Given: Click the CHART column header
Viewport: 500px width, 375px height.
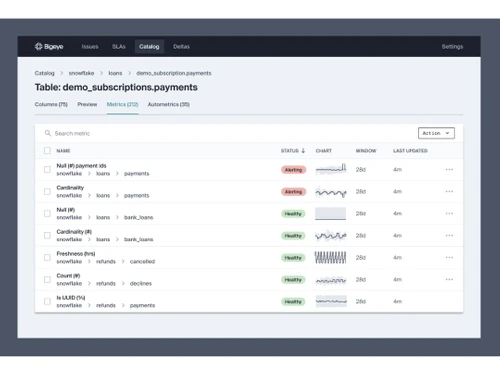Looking at the screenshot, I should click(324, 151).
